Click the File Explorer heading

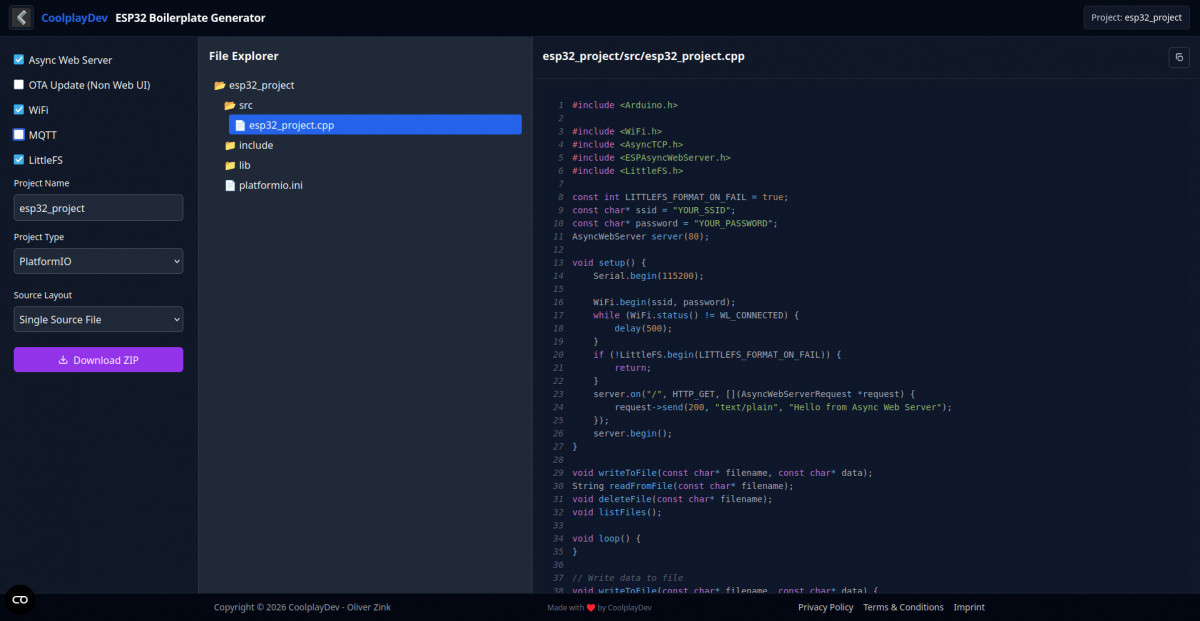point(244,56)
